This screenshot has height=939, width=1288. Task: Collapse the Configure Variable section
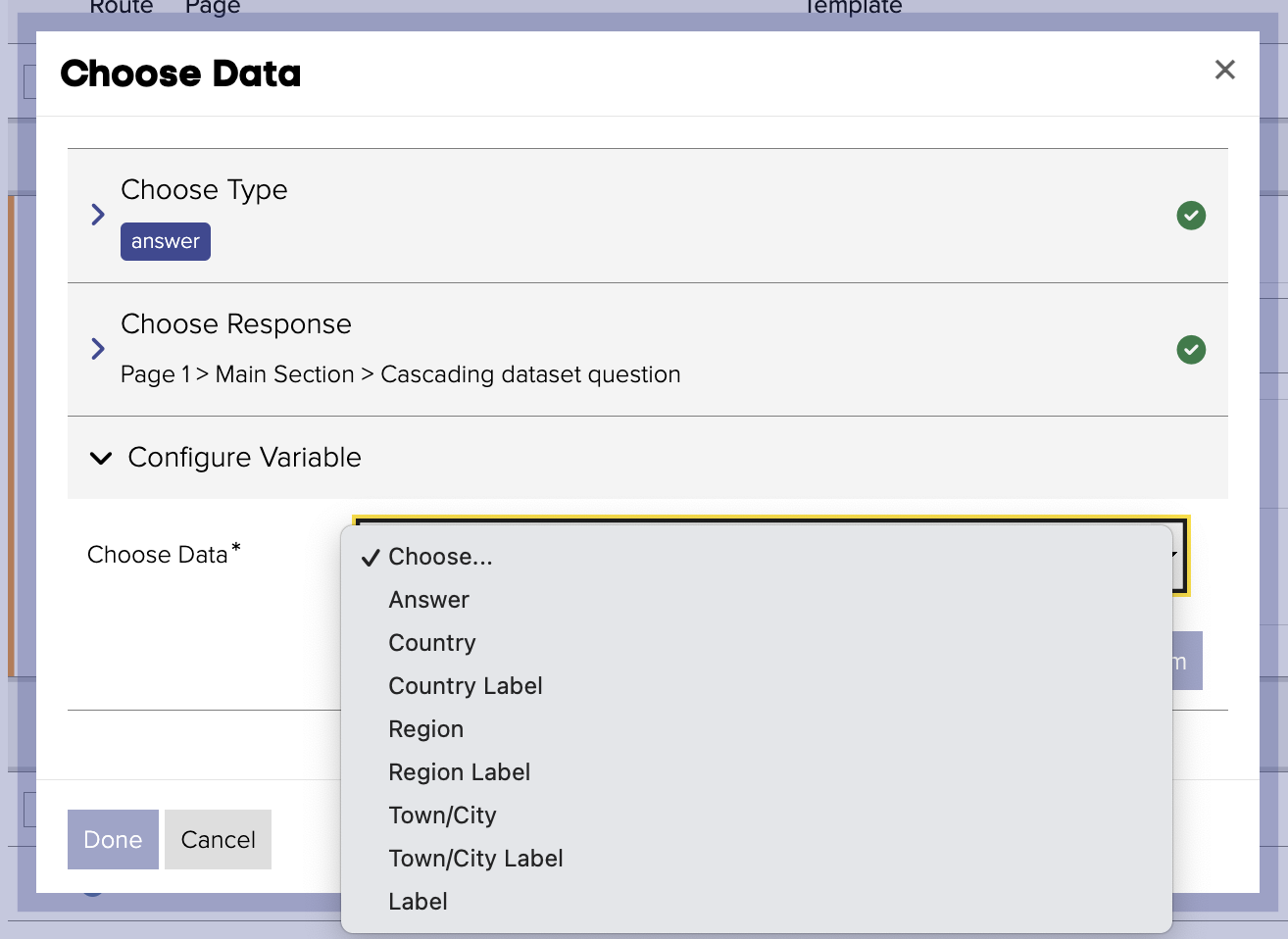(243, 457)
